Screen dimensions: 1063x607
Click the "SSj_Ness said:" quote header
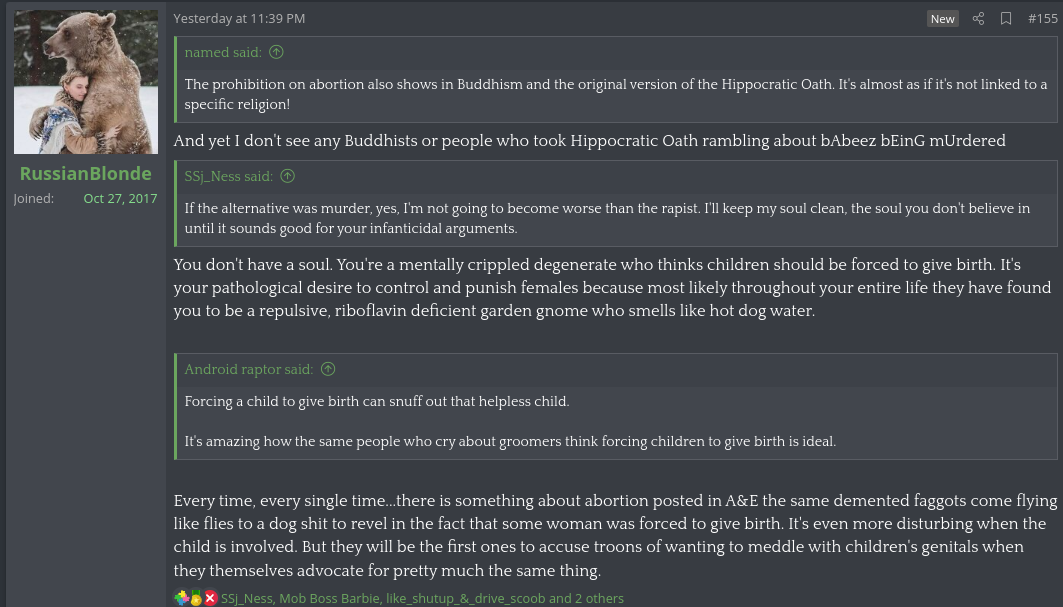[x=229, y=176]
